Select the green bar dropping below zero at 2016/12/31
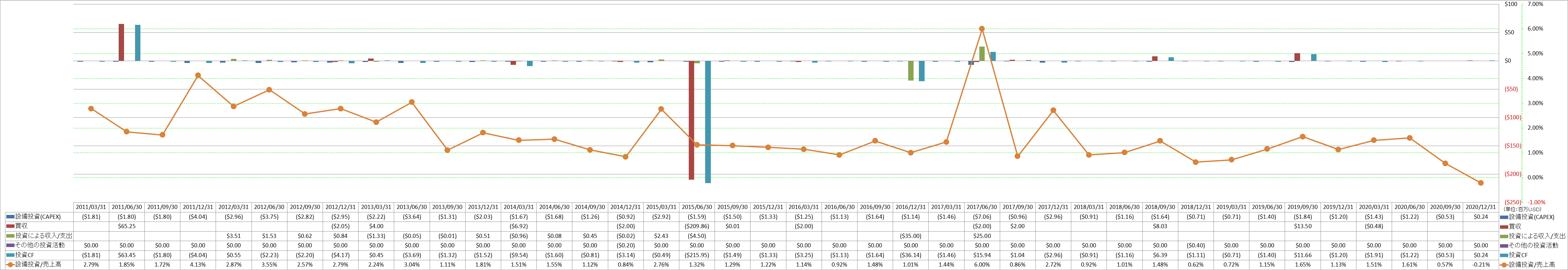 point(911,70)
